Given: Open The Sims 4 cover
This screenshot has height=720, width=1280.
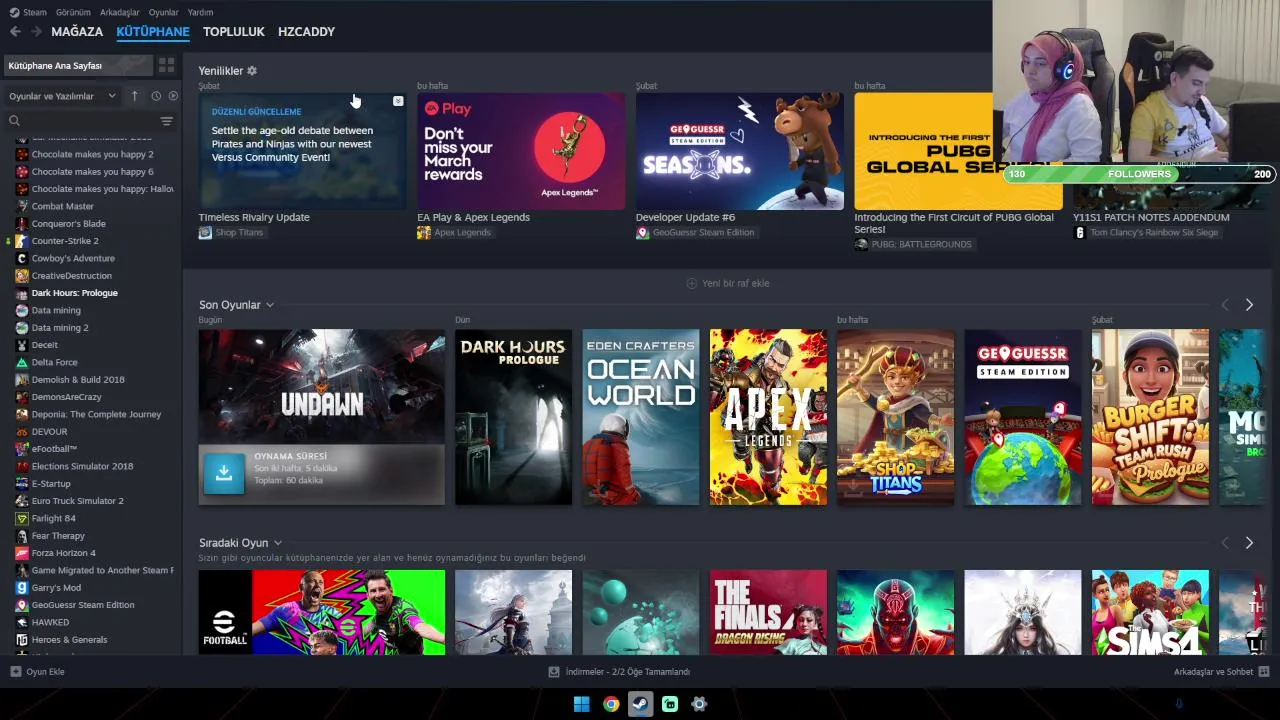Looking at the screenshot, I should pyautogui.click(x=1150, y=612).
